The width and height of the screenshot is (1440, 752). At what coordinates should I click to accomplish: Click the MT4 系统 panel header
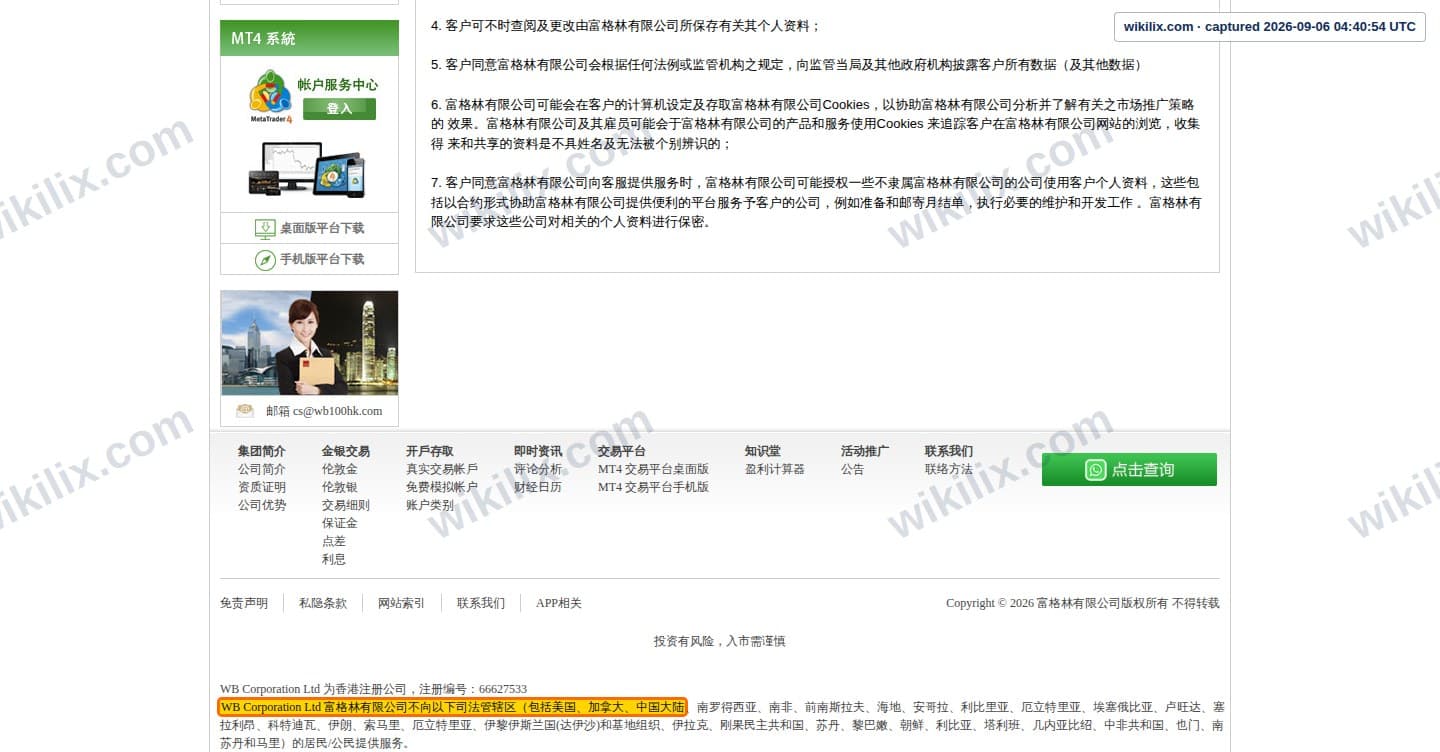coord(309,38)
